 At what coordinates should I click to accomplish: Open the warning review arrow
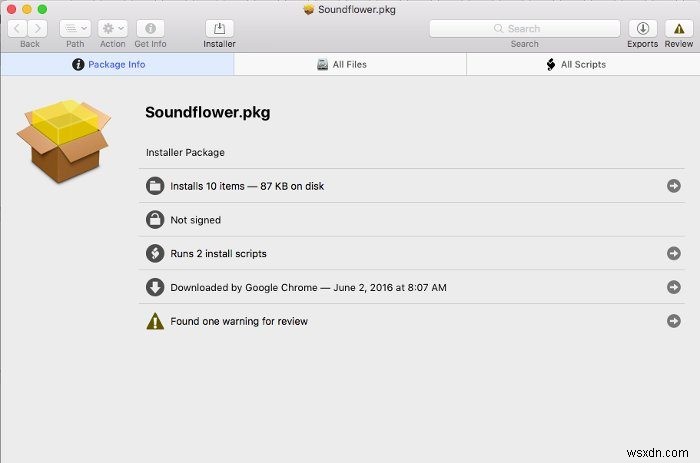coord(674,321)
